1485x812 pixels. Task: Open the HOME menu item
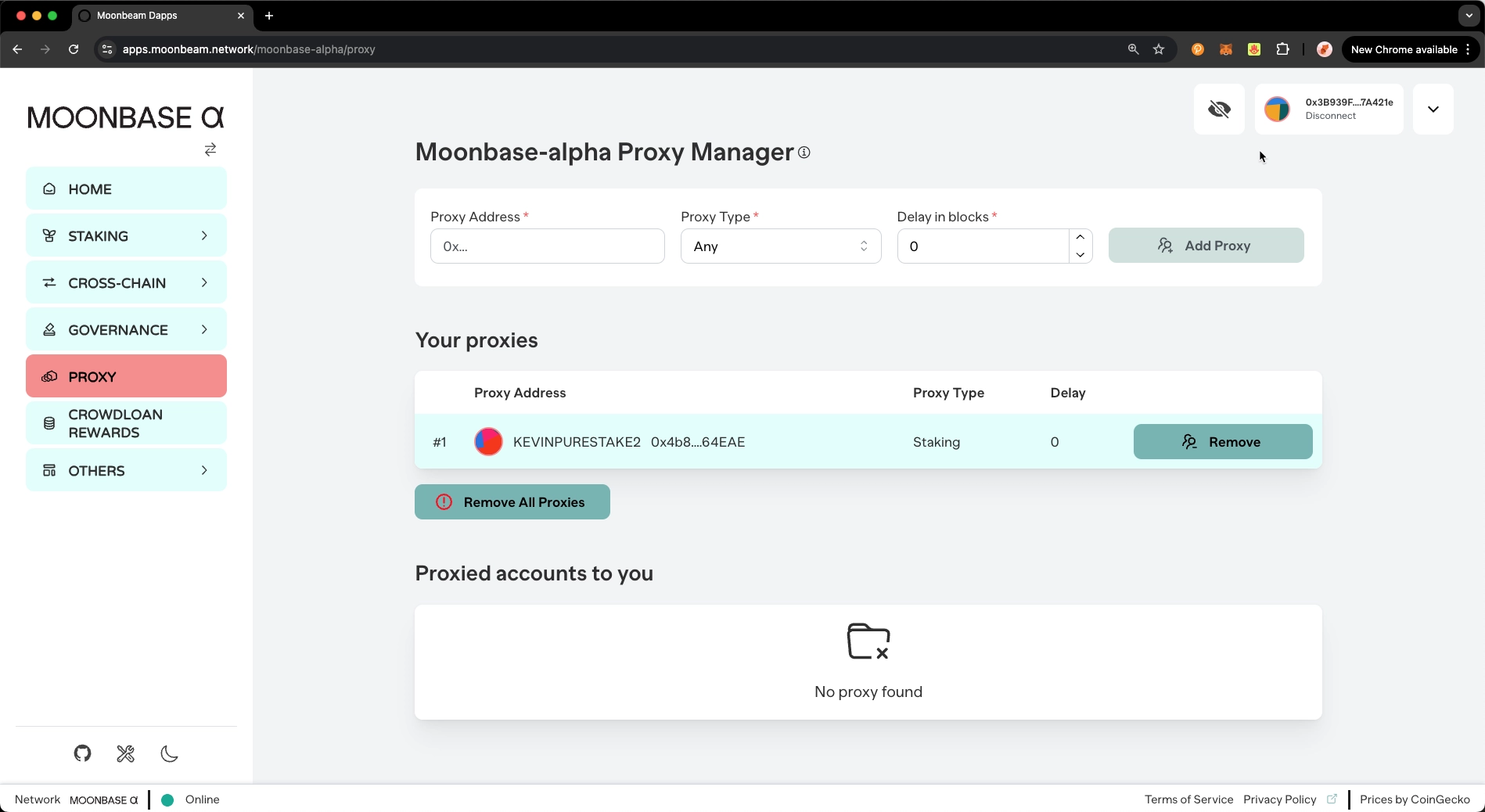[x=126, y=189]
